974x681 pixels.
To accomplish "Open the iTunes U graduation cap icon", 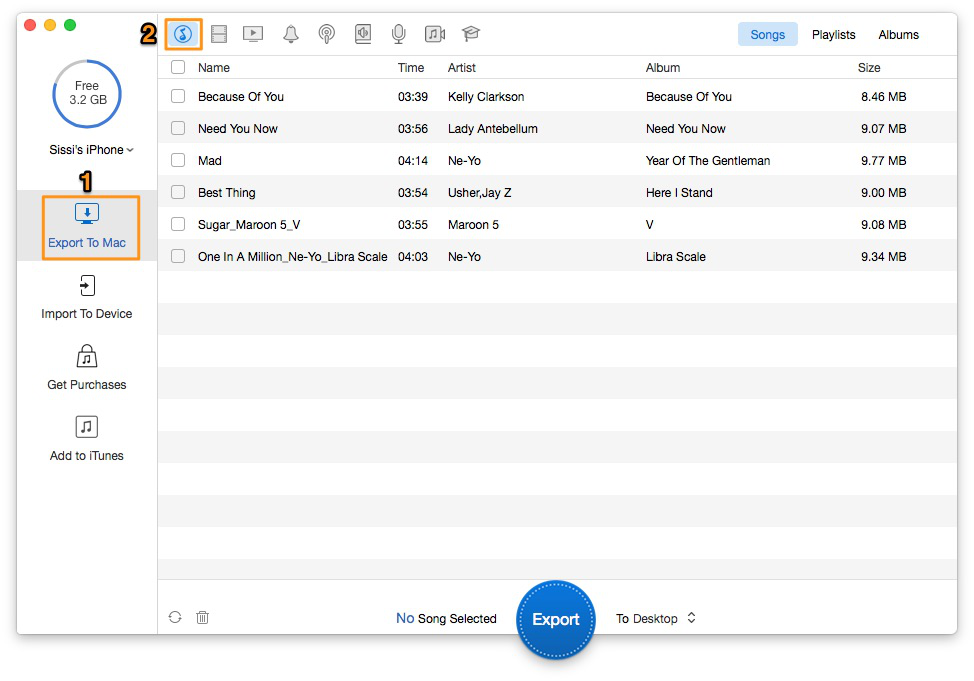I will 471,34.
